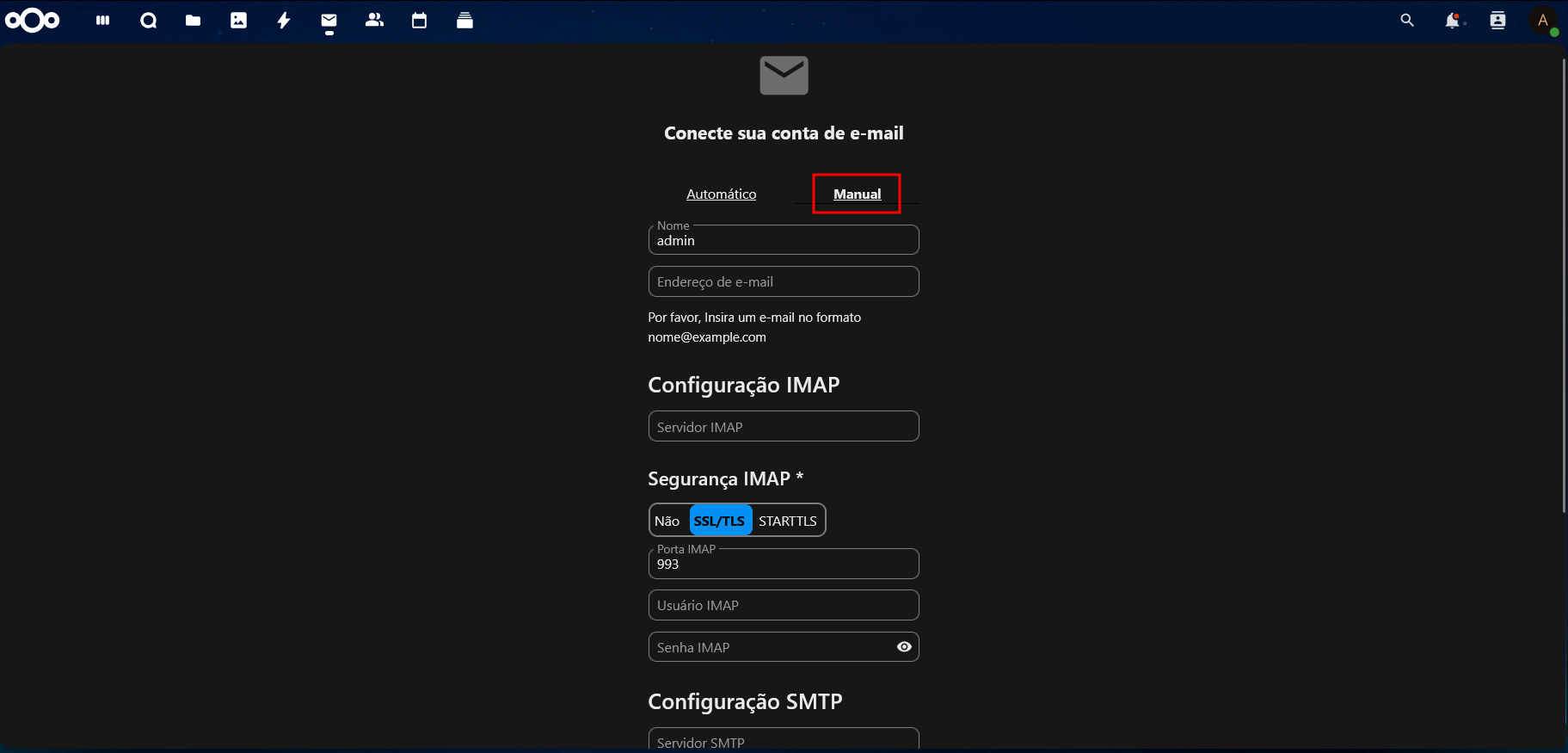1568x753 pixels.
Task: Open the notifications bell icon
Action: [1452, 20]
